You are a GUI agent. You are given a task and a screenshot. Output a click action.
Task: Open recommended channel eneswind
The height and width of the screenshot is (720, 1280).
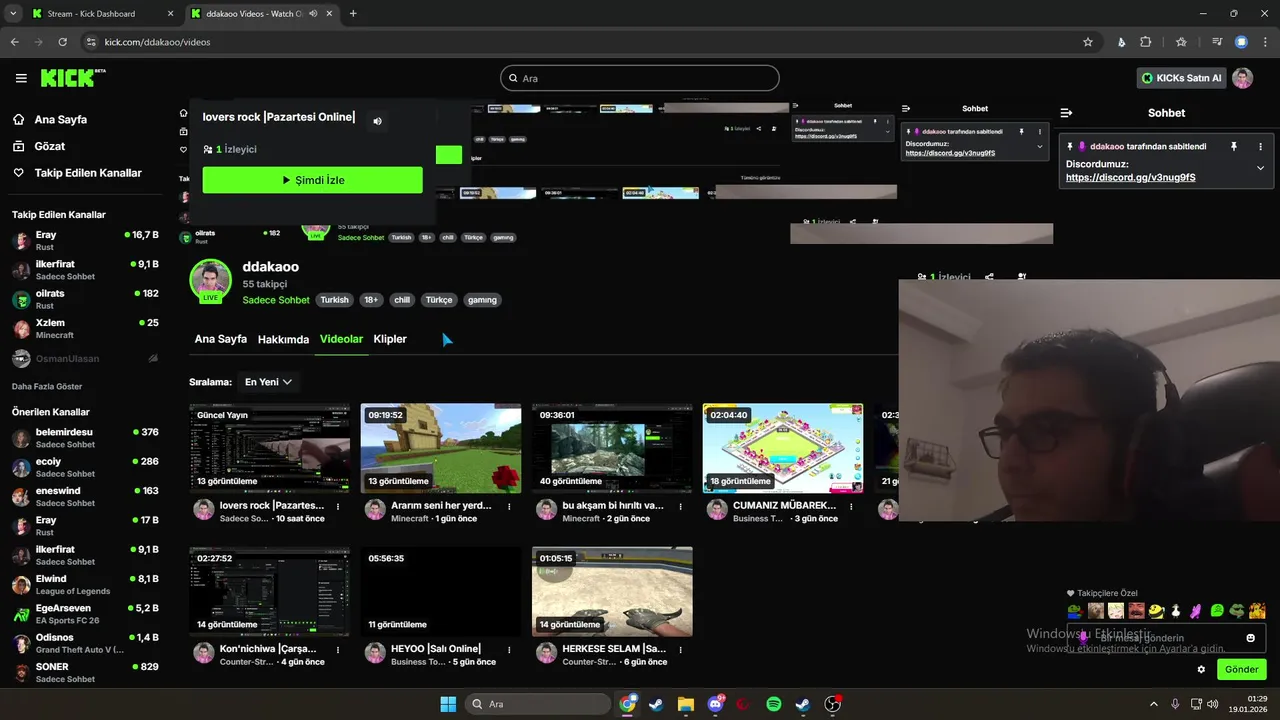tap(85, 497)
